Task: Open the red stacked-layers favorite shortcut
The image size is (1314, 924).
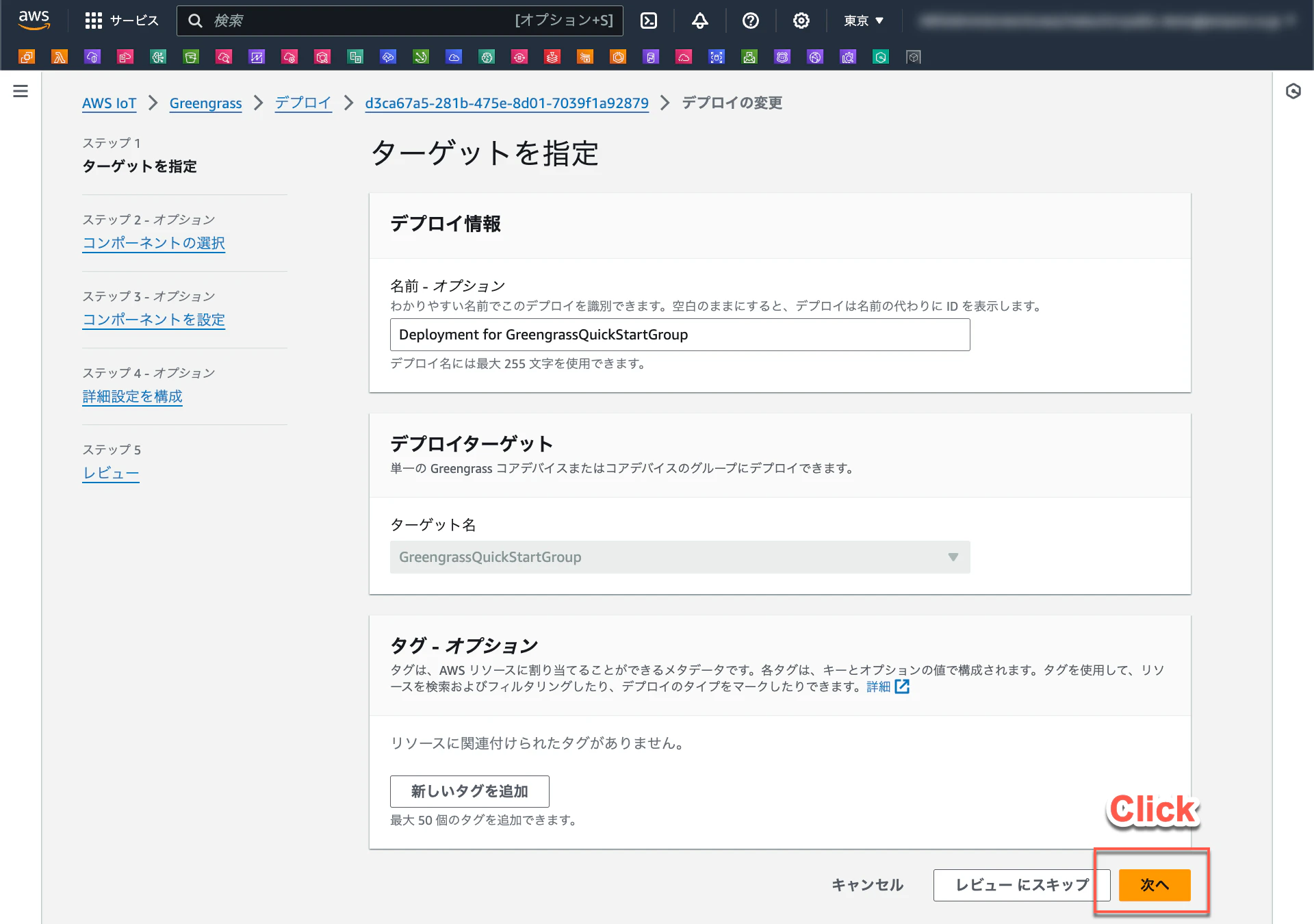Action: point(552,57)
